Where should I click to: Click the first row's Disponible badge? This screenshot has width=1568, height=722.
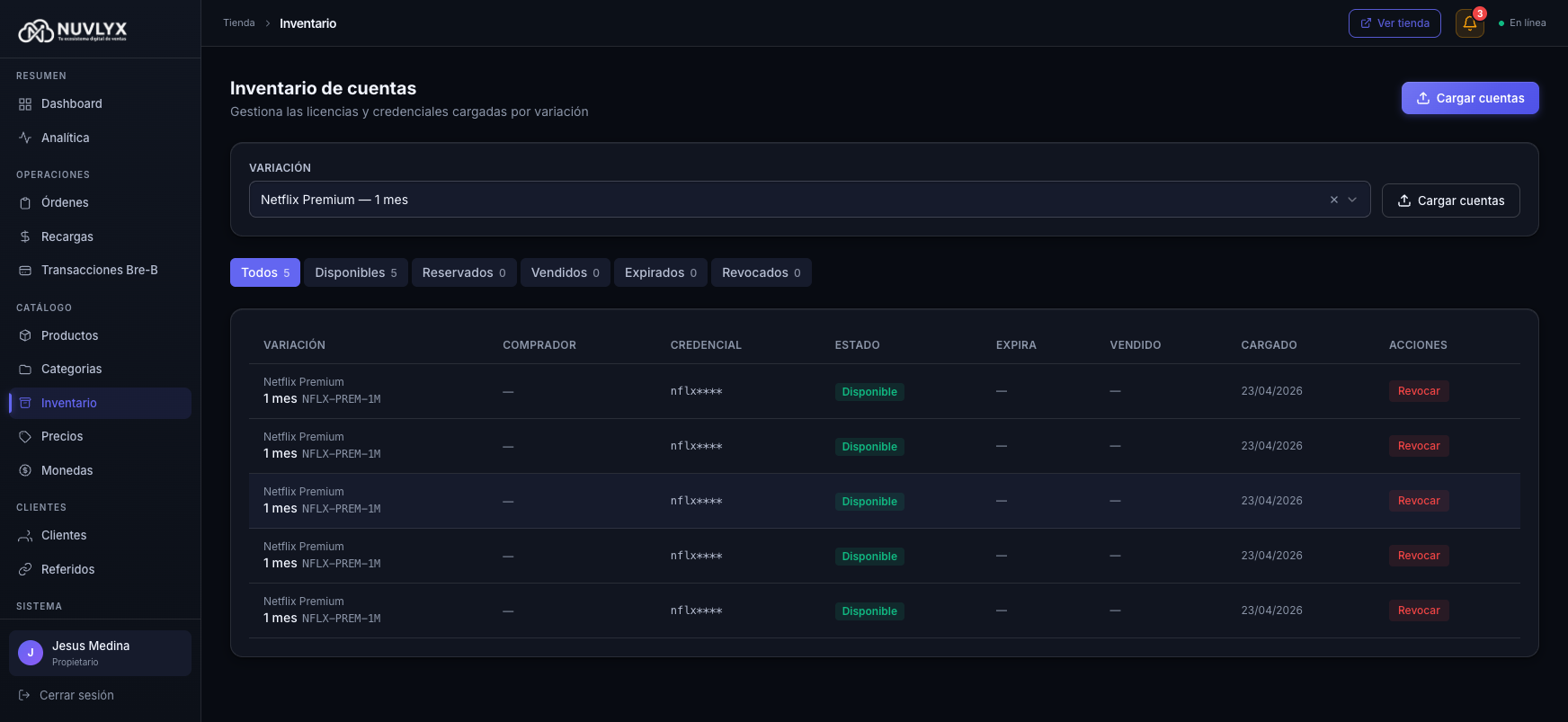(869, 392)
